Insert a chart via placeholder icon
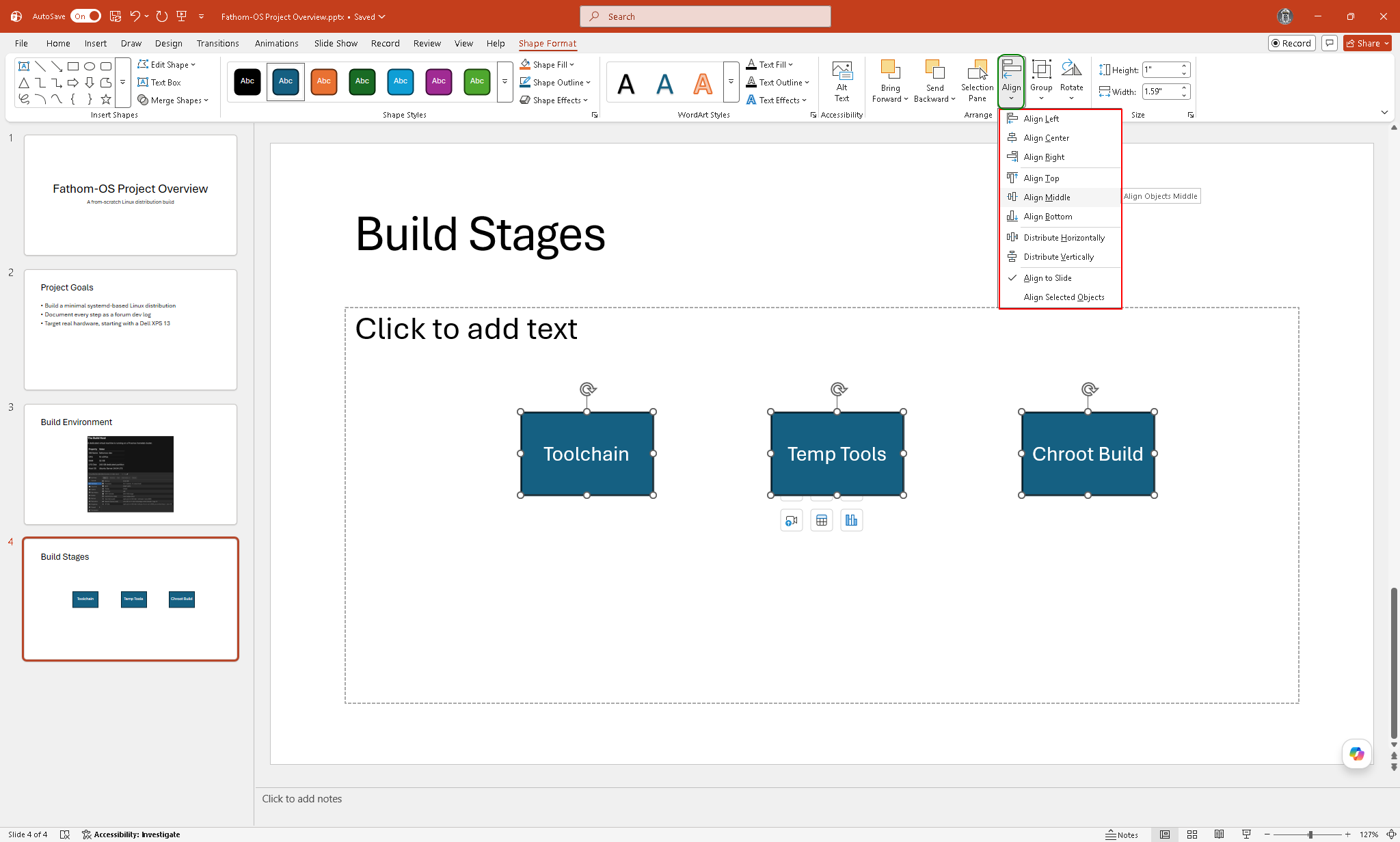1400x842 pixels. coord(851,521)
